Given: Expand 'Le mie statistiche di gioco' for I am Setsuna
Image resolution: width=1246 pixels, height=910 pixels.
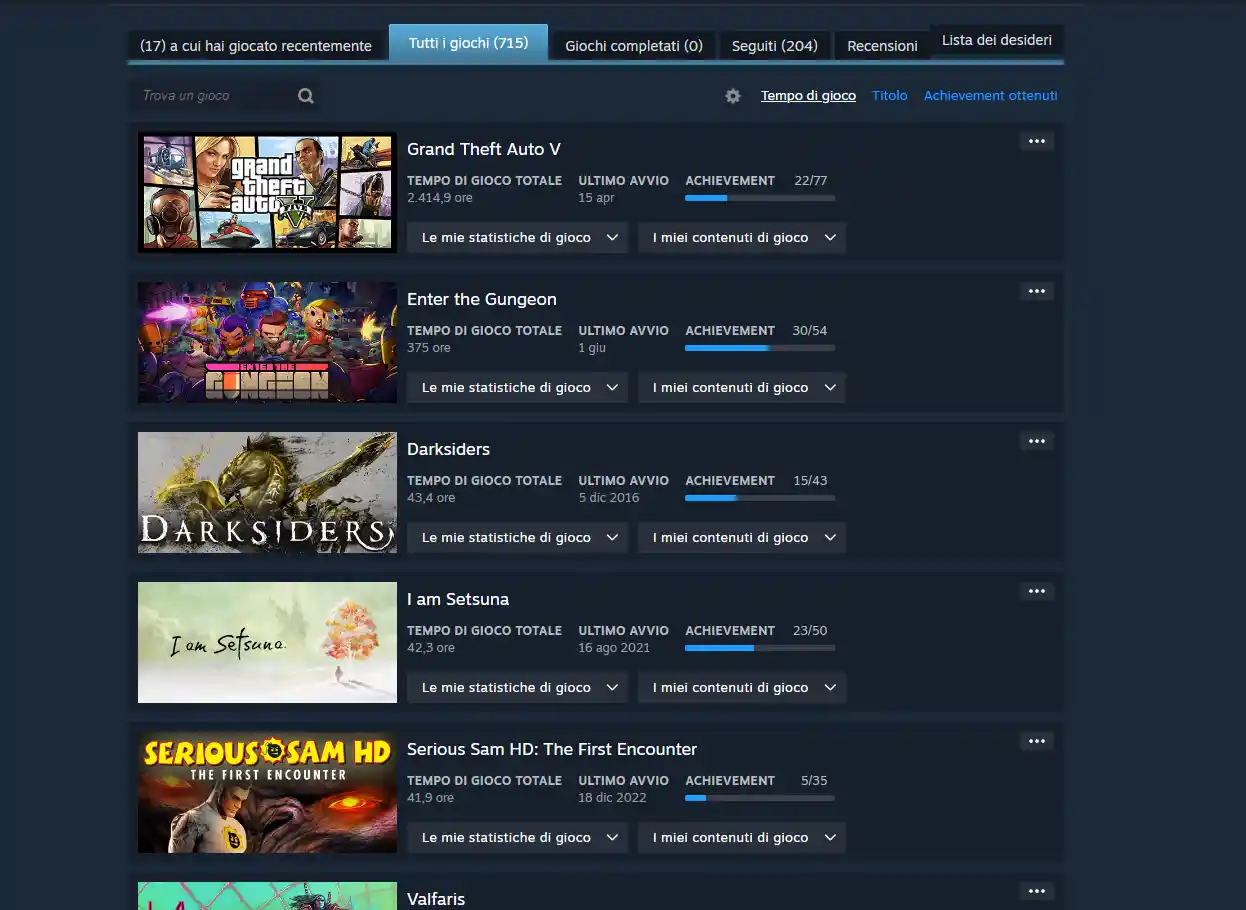Looking at the screenshot, I should [517, 688].
